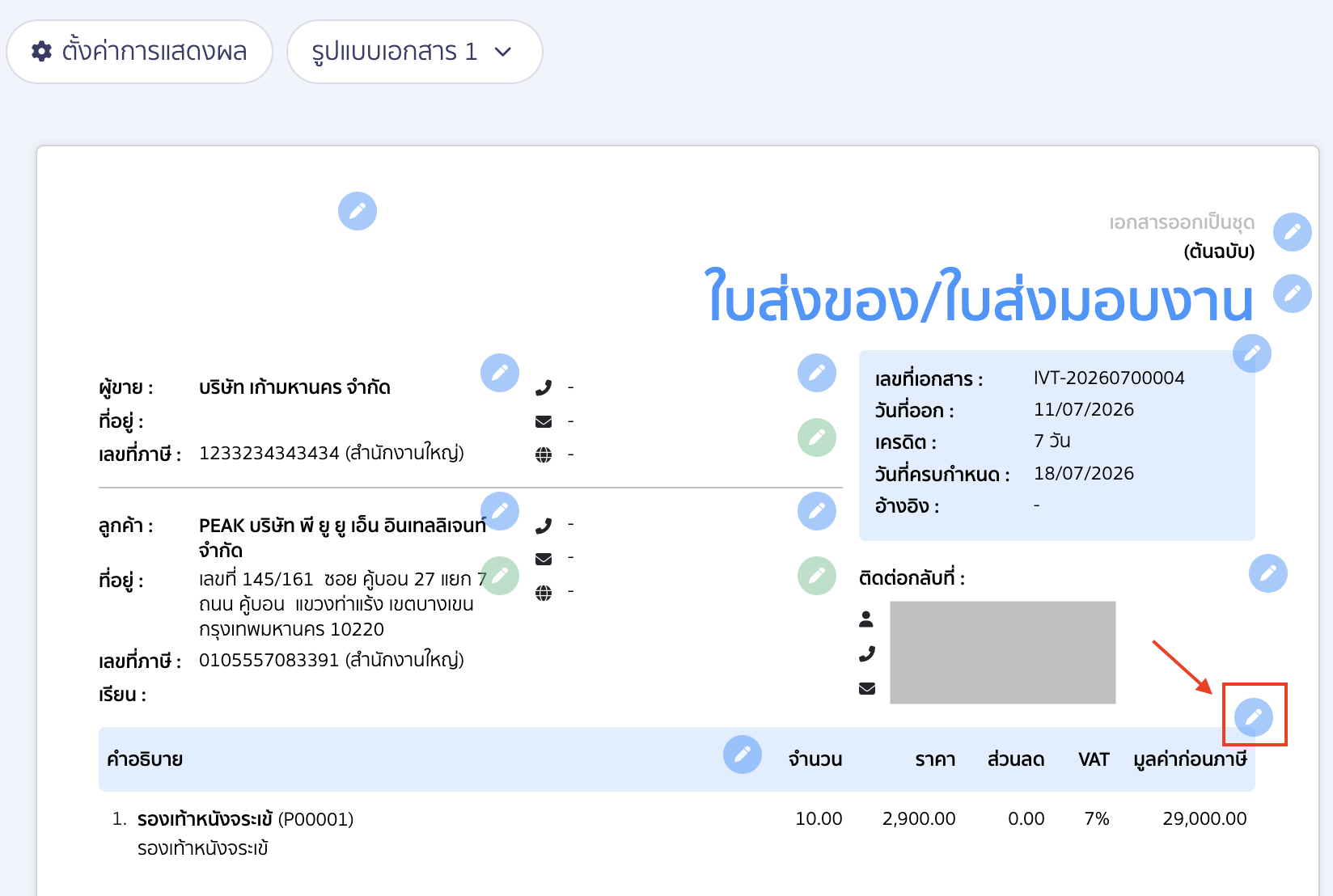Screen dimensions: 1333x896
Task: Click the (ต้นฉบับ) original label
Action: click(x=1219, y=251)
